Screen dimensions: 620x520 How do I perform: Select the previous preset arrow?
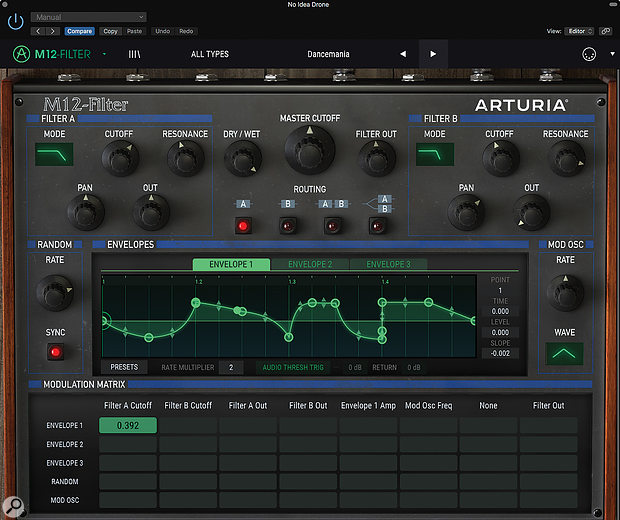click(403, 54)
